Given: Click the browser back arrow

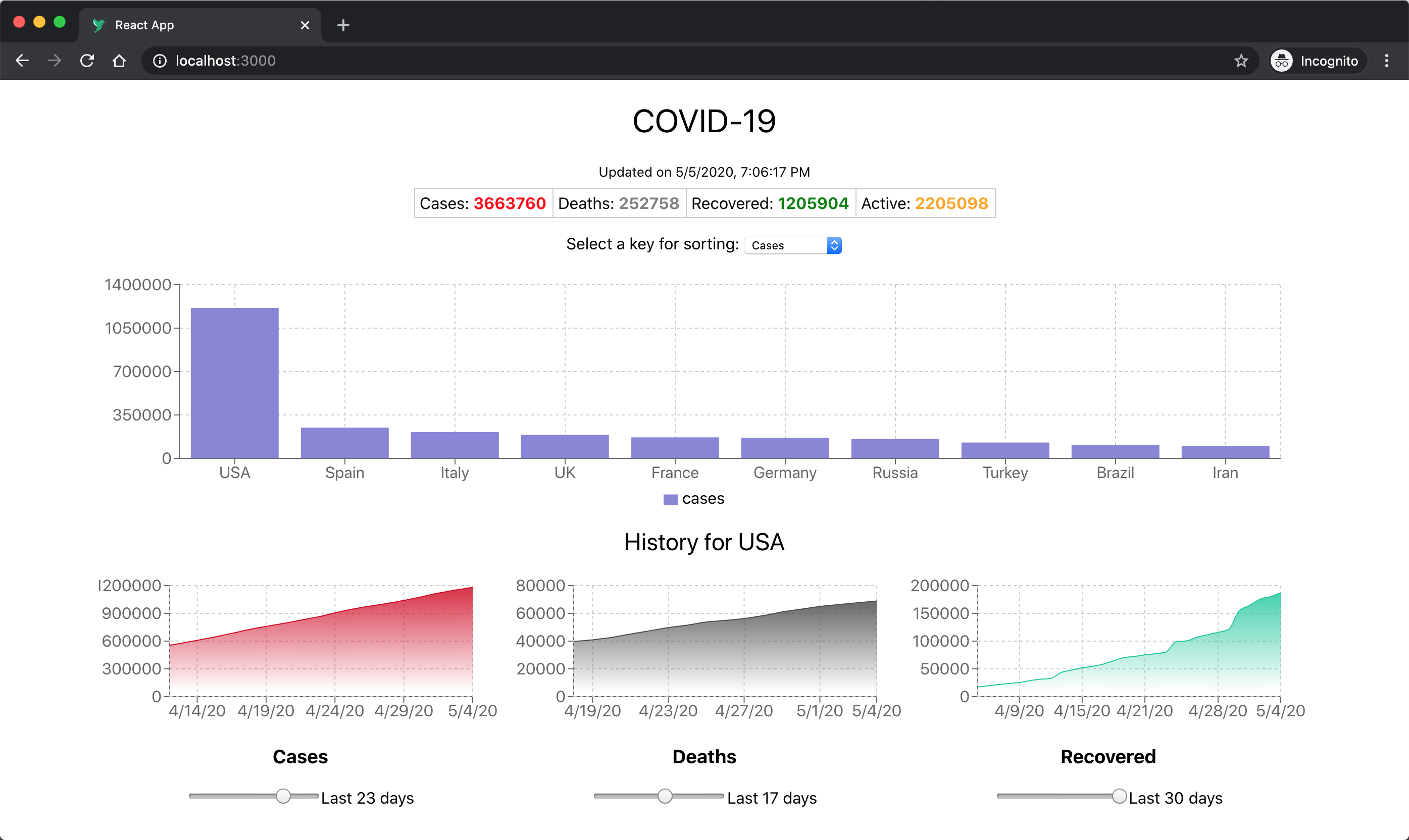Looking at the screenshot, I should click(22, 61).
